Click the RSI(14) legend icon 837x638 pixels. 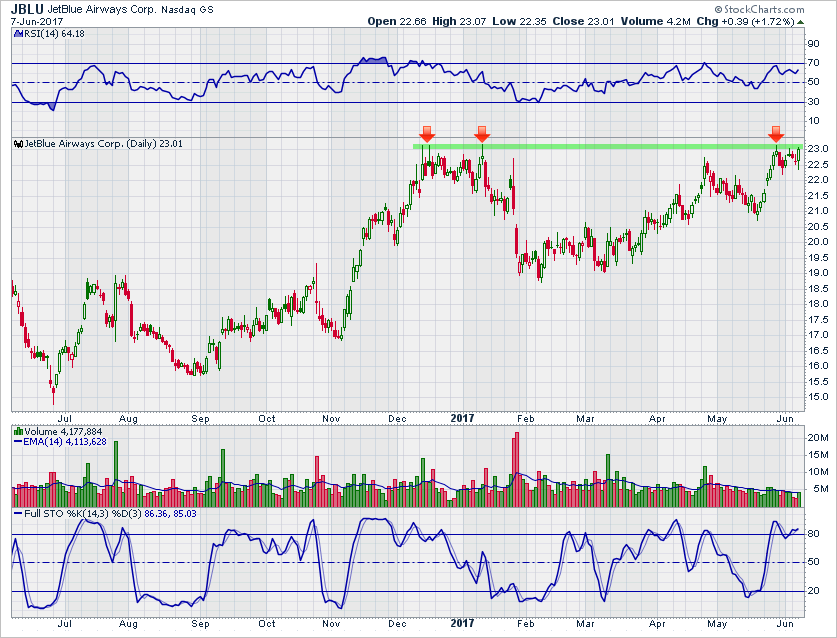tap(18, 36)
